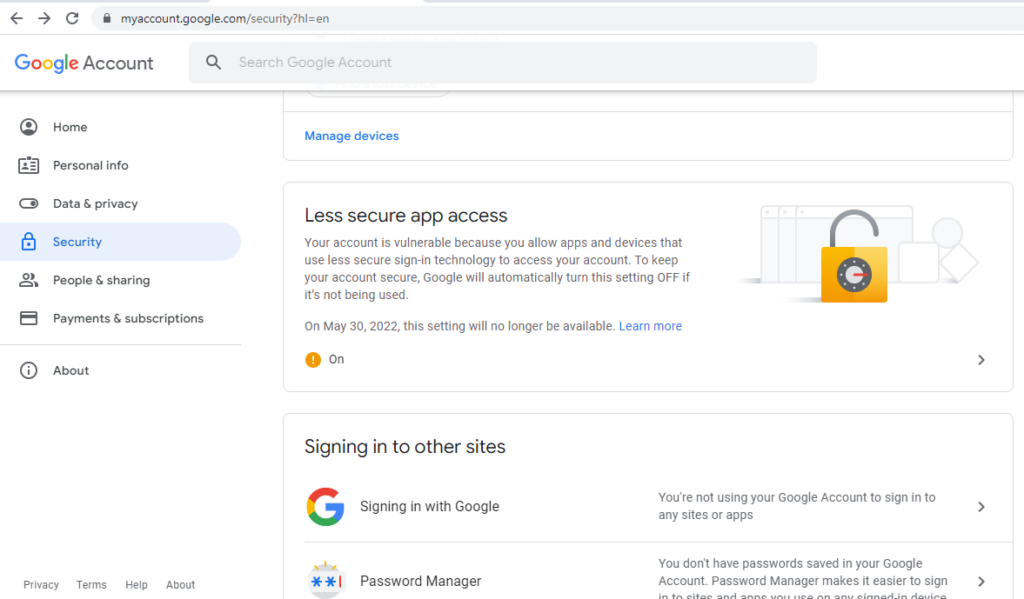Expand Signing in with Google chevron

pyautogui.click(x=981, y=507)
